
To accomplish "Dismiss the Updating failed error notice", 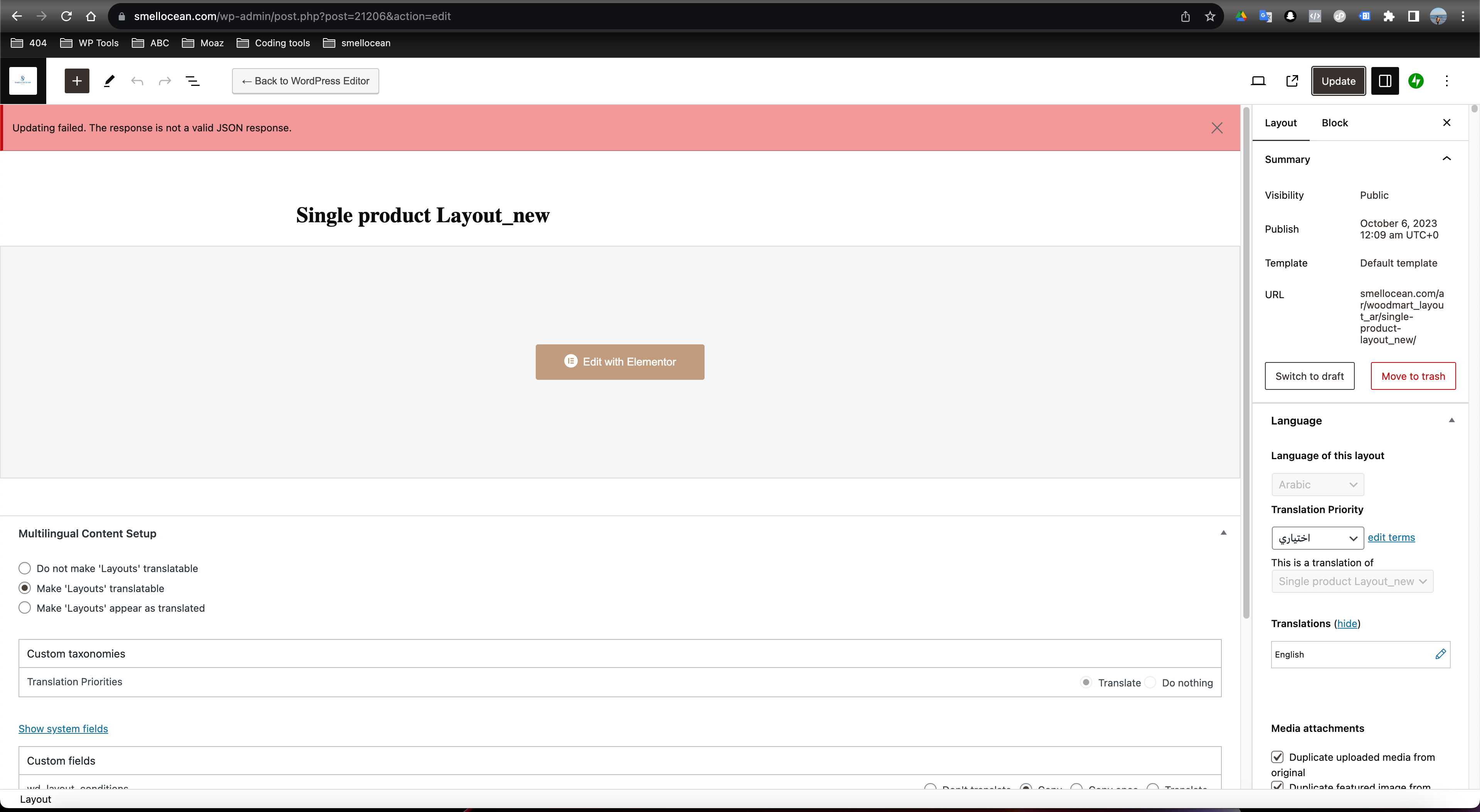I will [x=1217, y=128].
